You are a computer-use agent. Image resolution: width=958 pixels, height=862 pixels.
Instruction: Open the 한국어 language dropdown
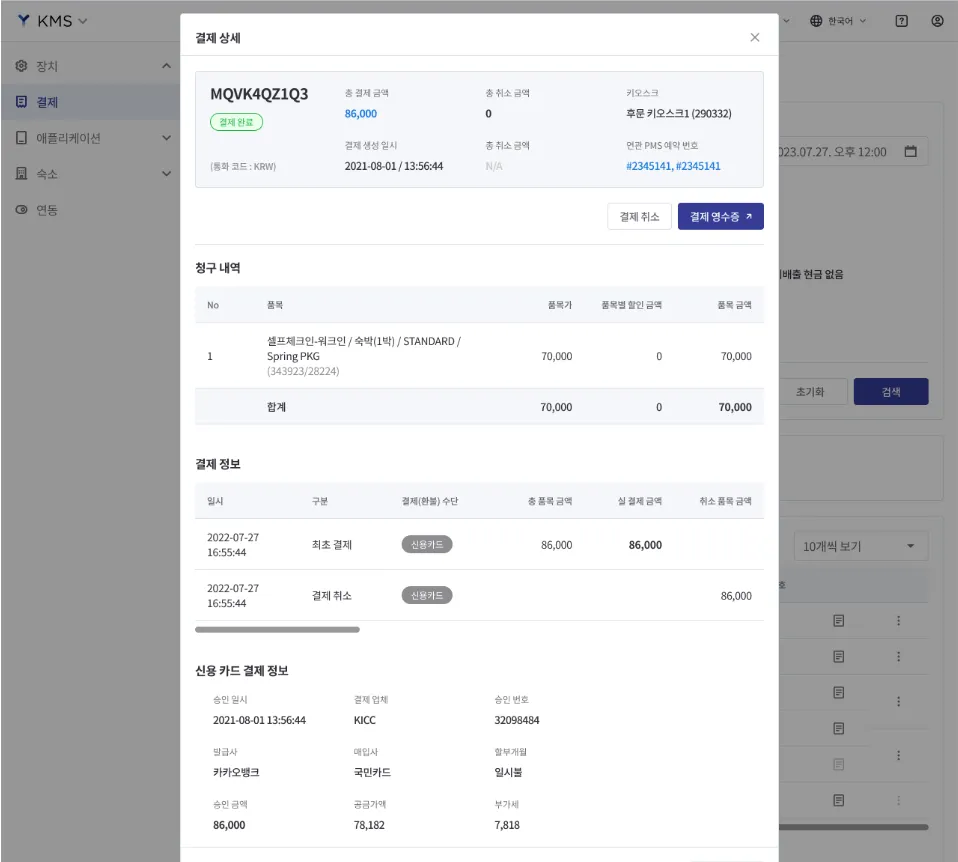coord(847,21)
